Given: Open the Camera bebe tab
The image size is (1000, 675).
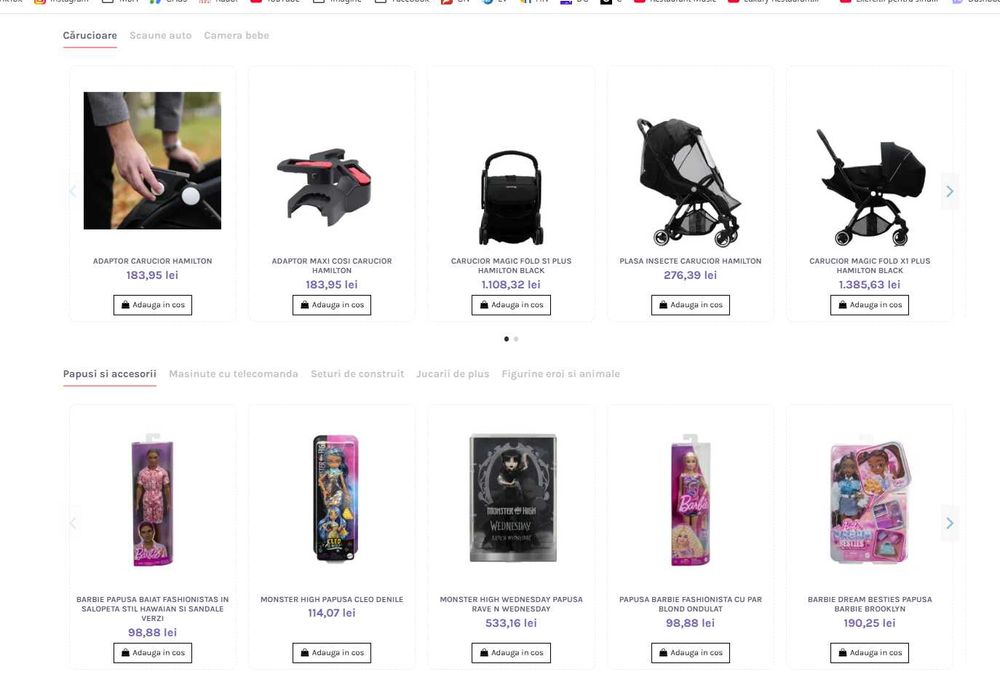Looking at the screenshot, I should click(237, 36).
